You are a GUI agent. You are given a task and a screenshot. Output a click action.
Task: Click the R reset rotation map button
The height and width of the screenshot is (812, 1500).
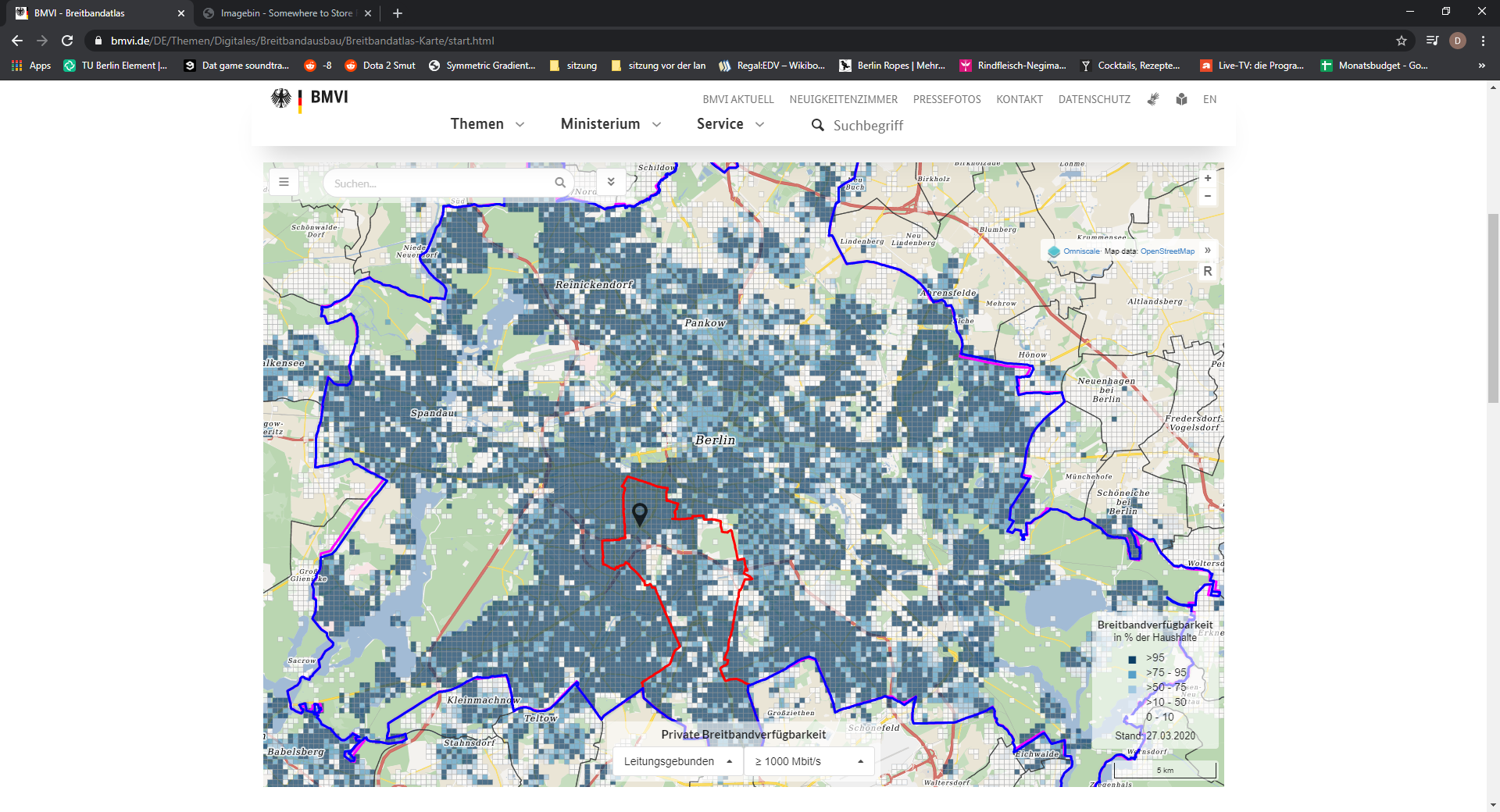[x=1208, y=271]
